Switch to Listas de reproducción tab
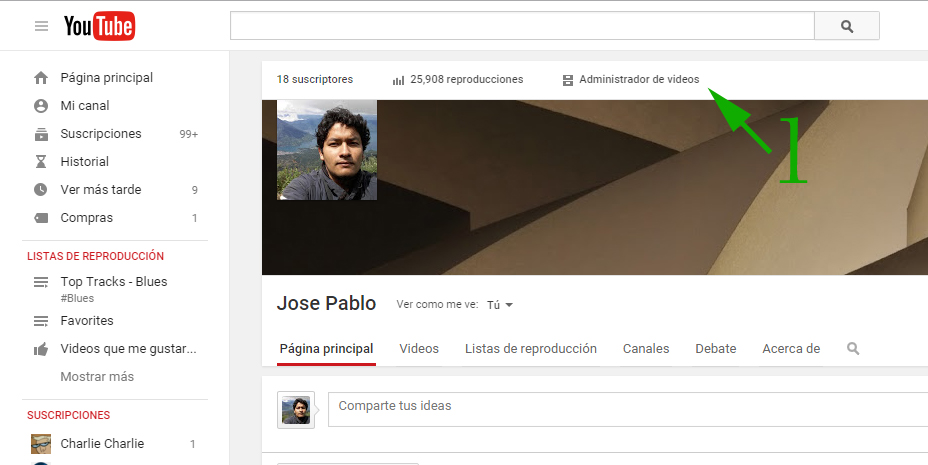928x465 pixels. (531, 349)
